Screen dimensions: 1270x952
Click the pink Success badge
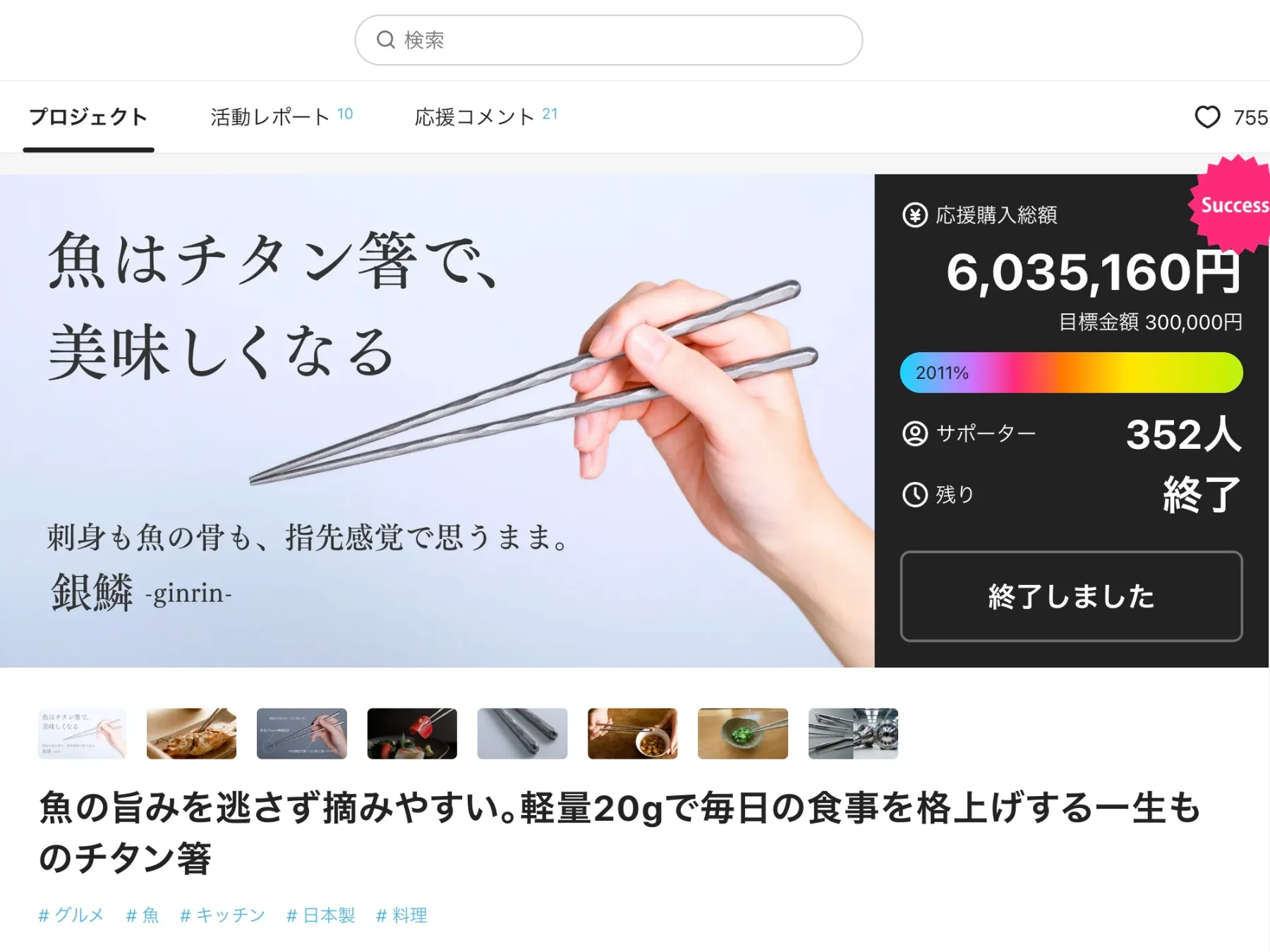click(x=1231, y=205)
